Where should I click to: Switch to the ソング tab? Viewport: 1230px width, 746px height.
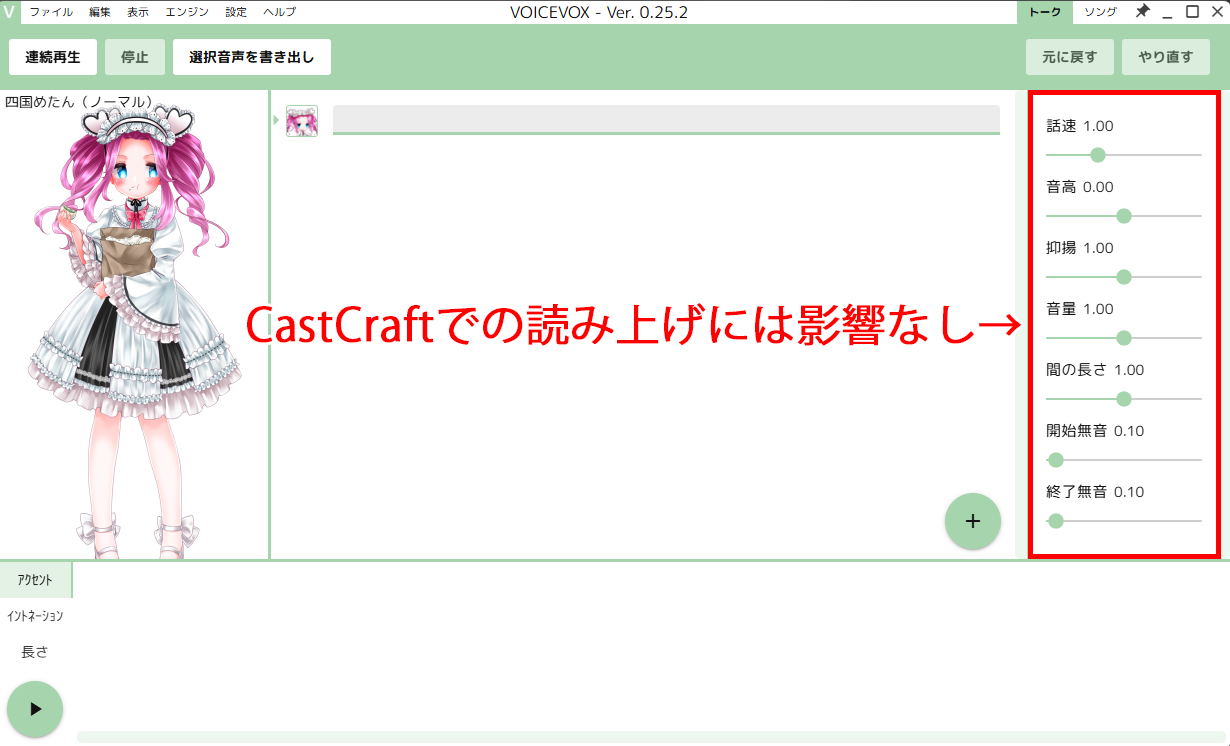(1101, 12)
